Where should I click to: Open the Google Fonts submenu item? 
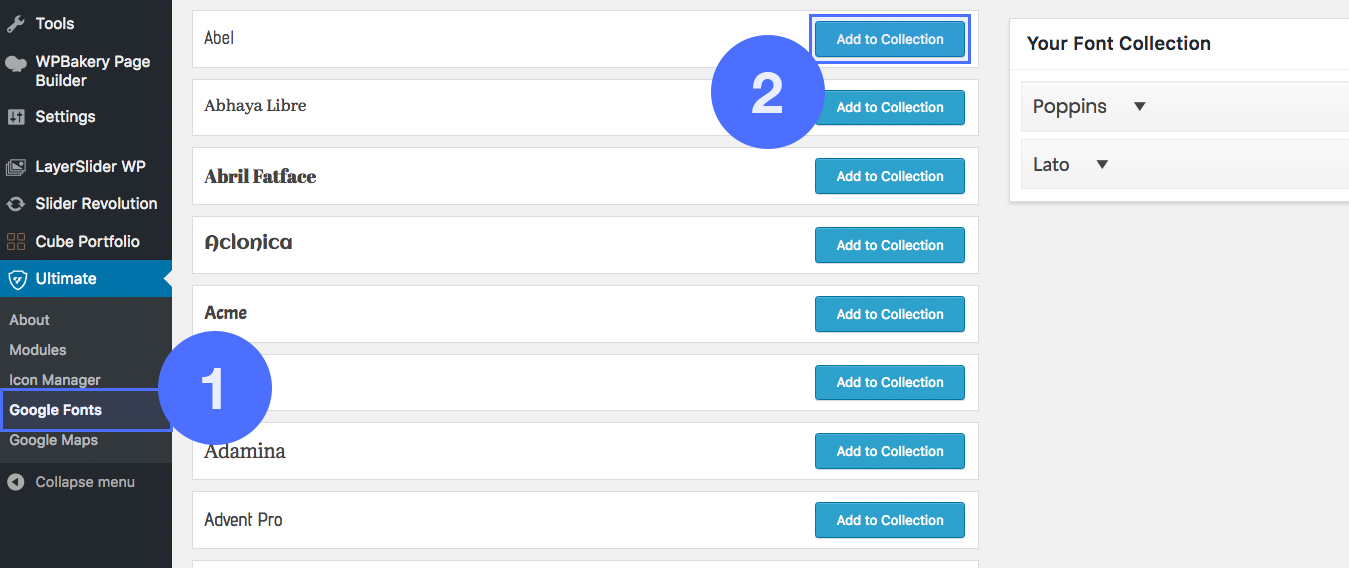click(x=56, y=410)
